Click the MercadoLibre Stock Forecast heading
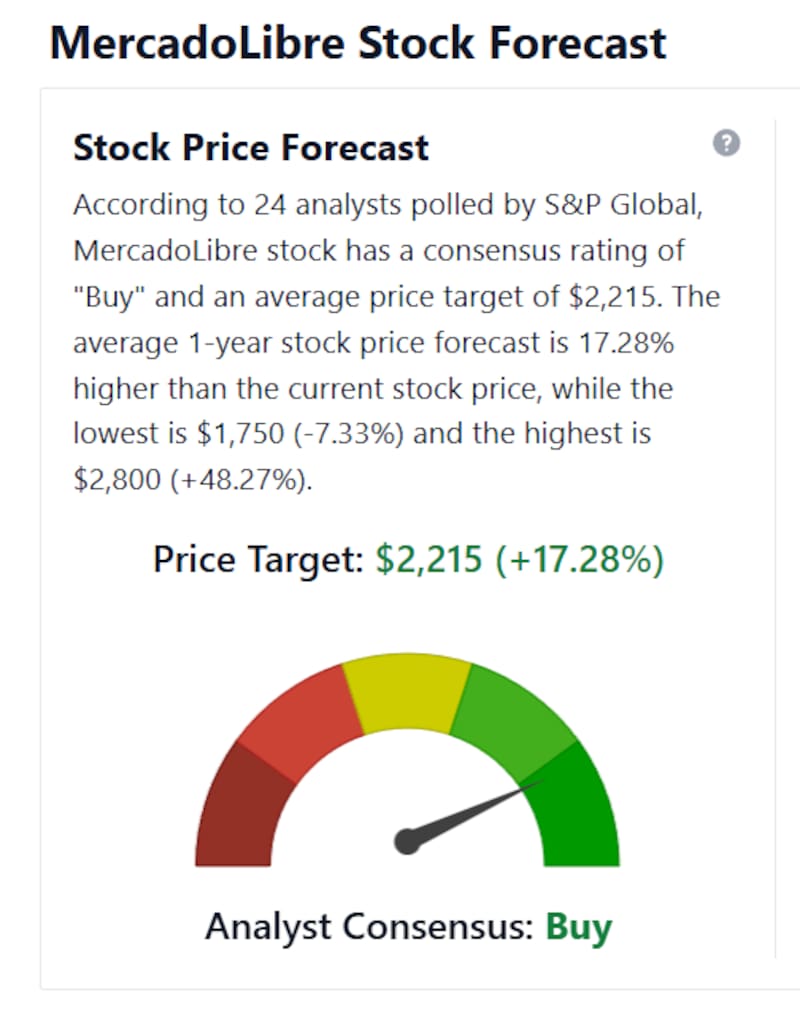800x1014 pixels. (358, 43)
